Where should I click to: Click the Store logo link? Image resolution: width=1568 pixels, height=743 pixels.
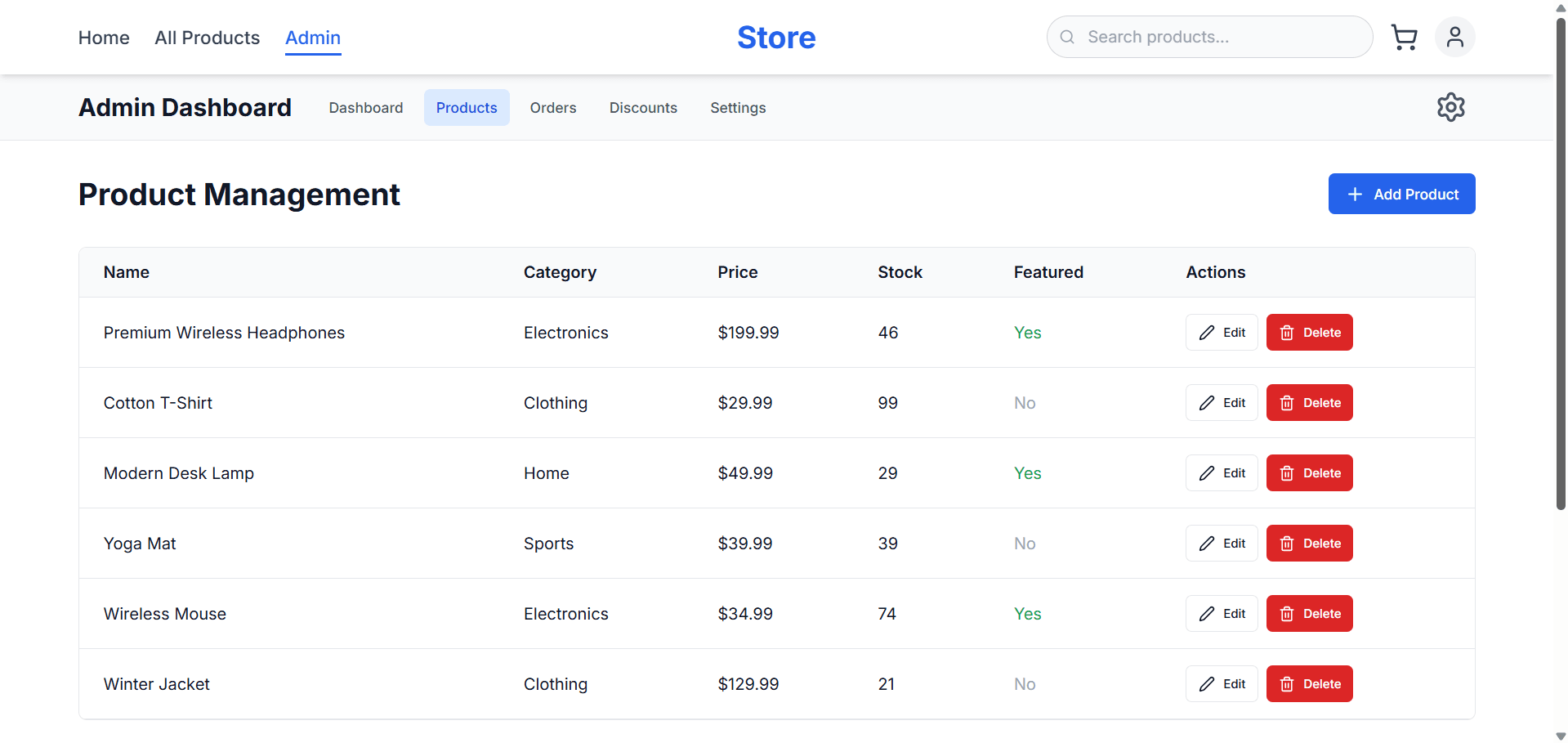pos(775,37)
